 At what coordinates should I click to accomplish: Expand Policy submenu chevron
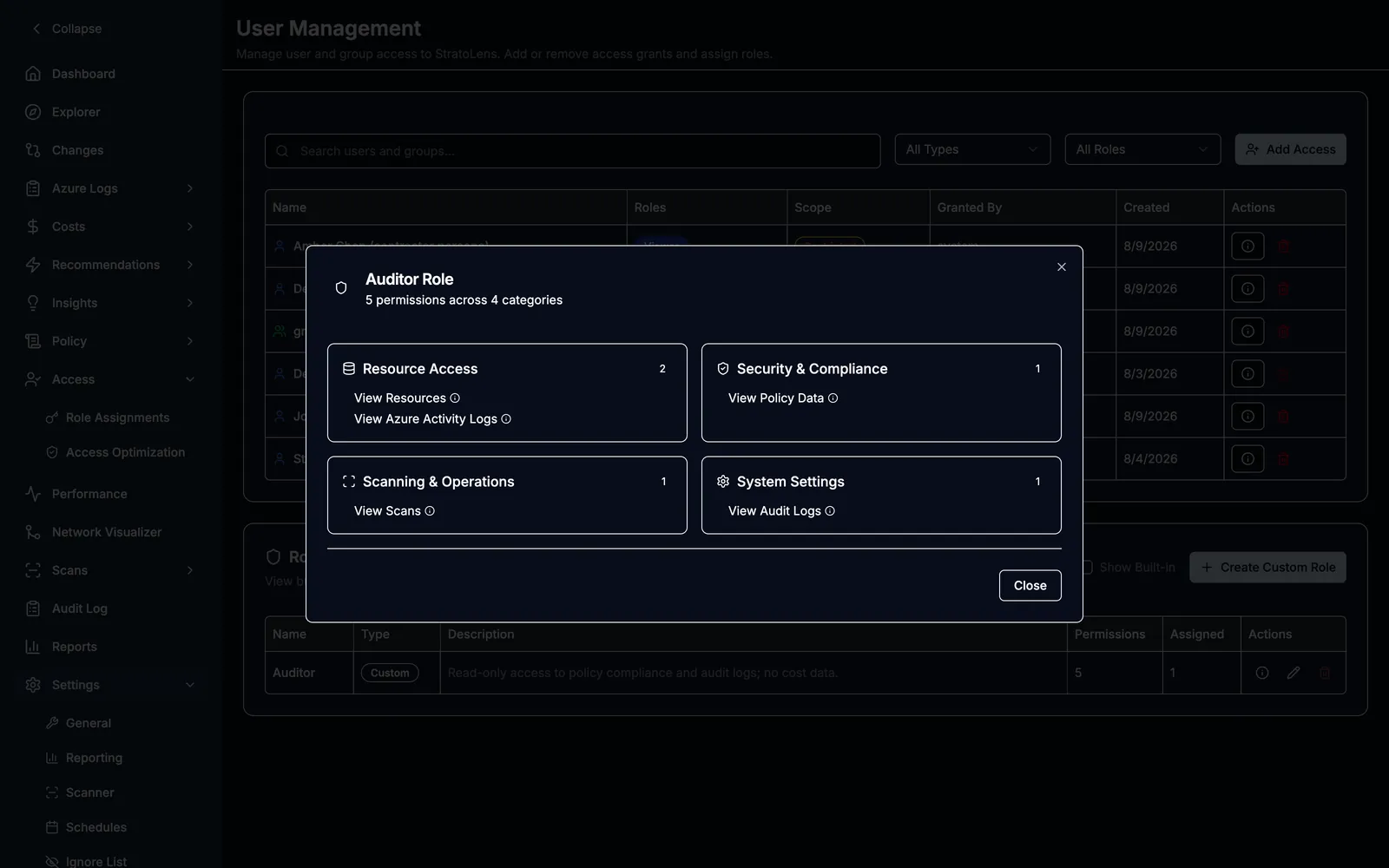point(190,341)
